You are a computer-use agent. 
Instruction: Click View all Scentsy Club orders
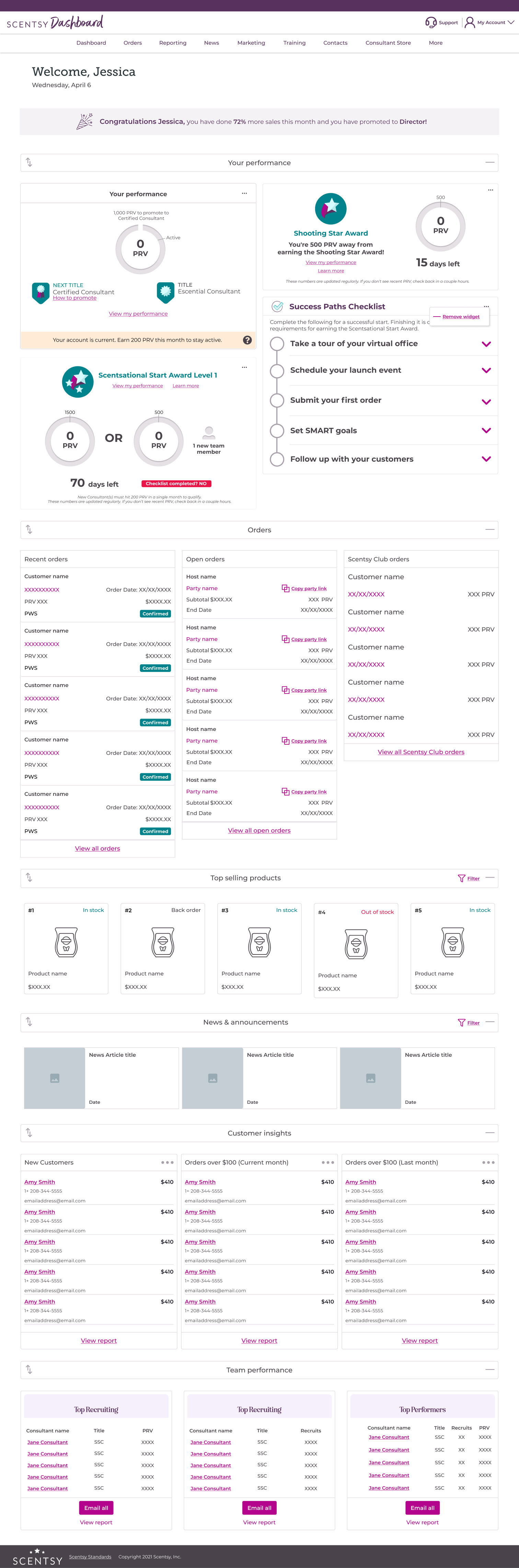click(421, 752)
